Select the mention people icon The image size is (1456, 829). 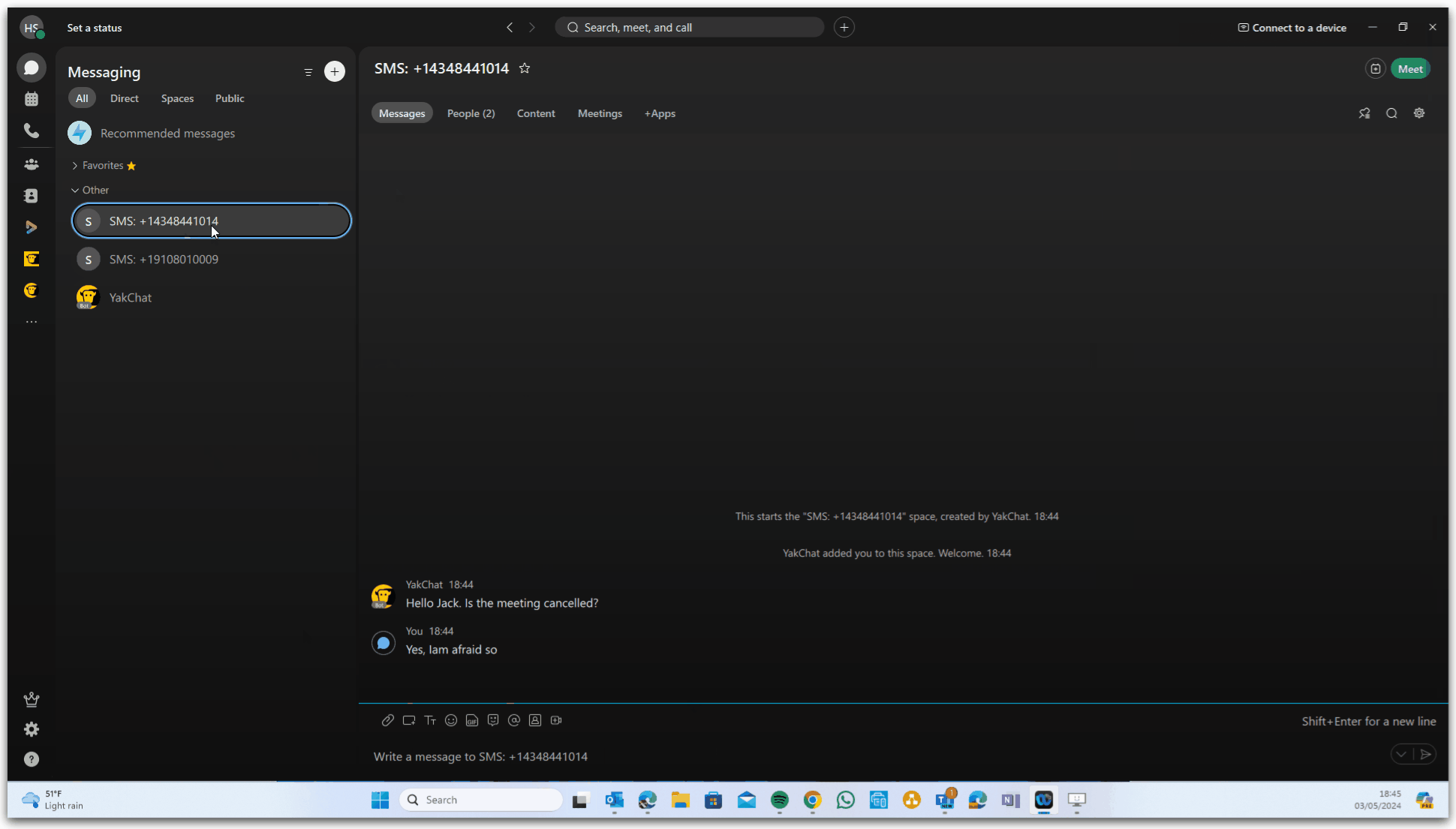[515, 720]
